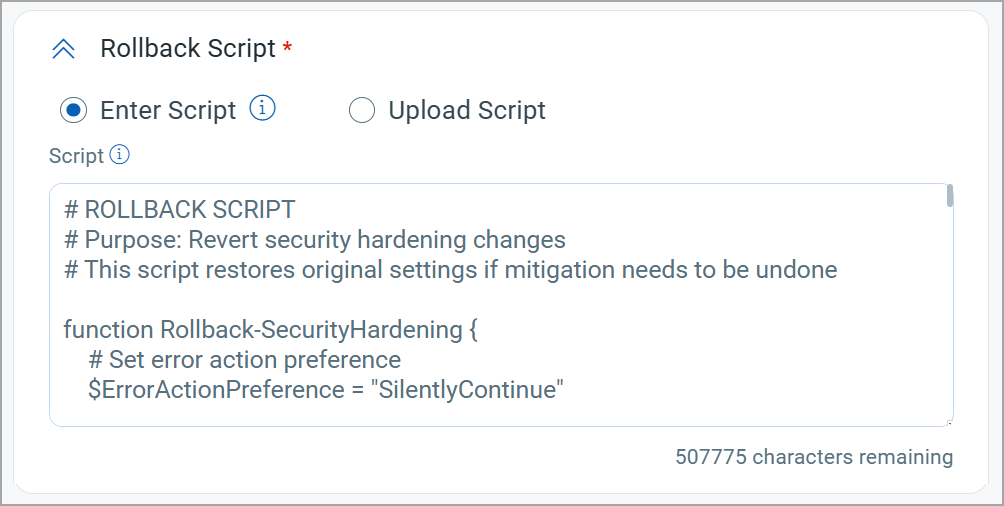The height and width of the screenshot is (506, 1004).
Task: Click the textarea resize grip corner
Action: pos(950,423)
